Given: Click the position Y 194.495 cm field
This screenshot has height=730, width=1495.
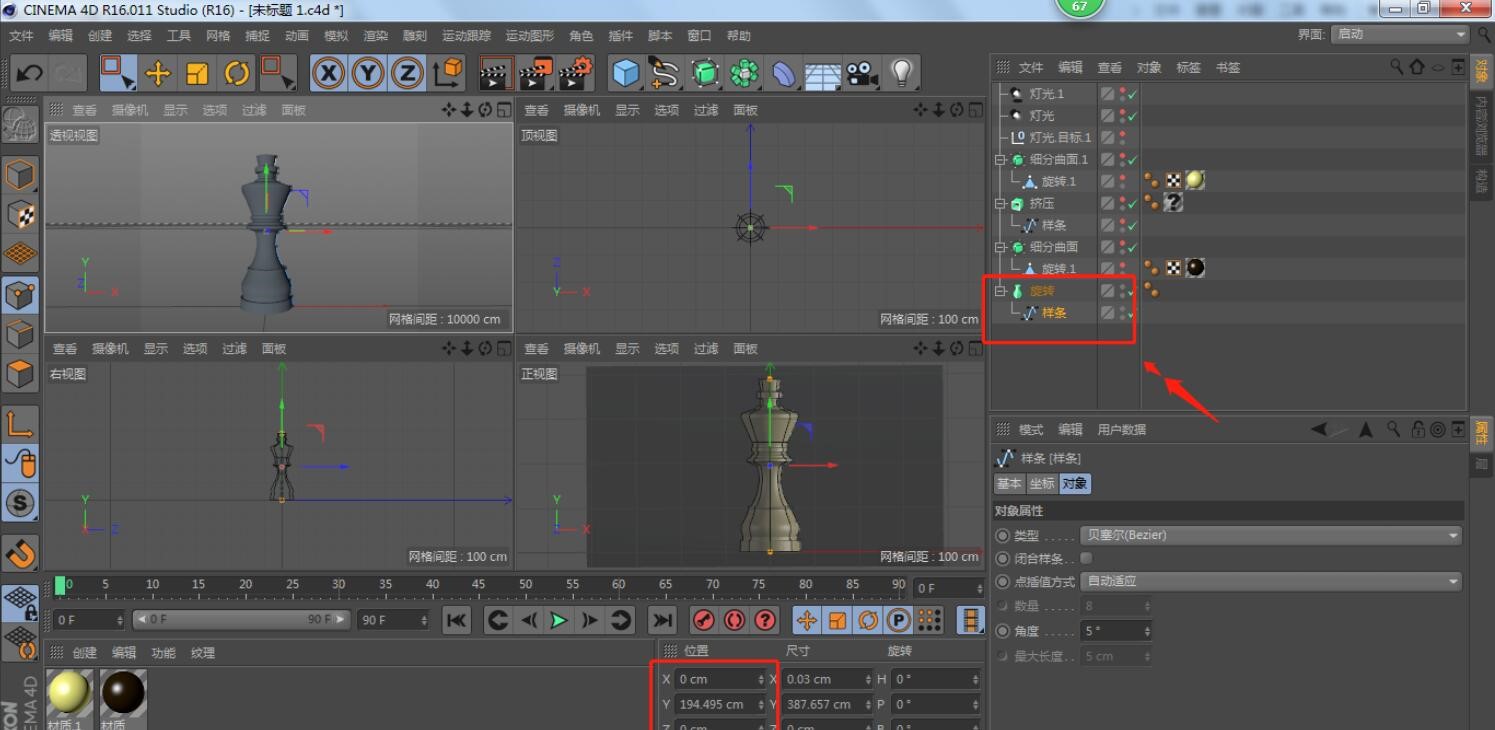Looking at the screenshot, I should pyautogui.click(x=720, y=704).
